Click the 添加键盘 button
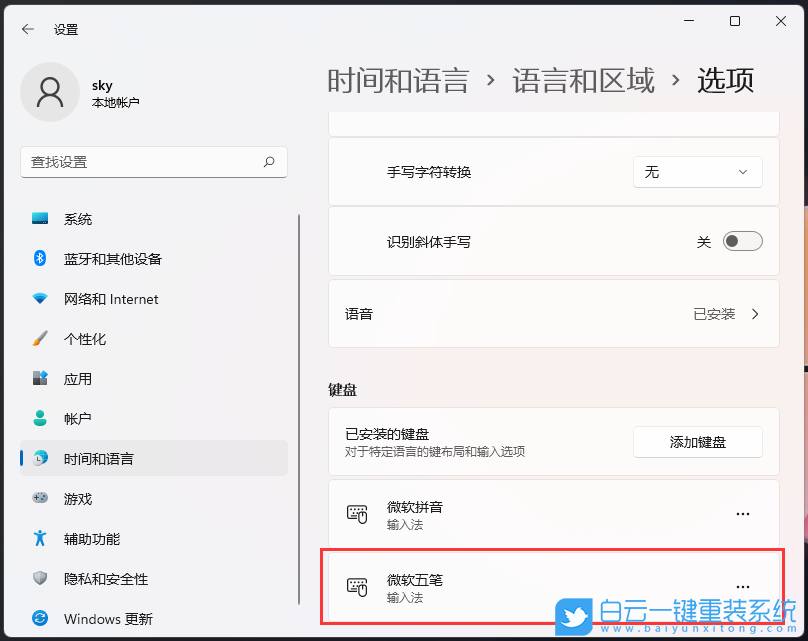 697,442
